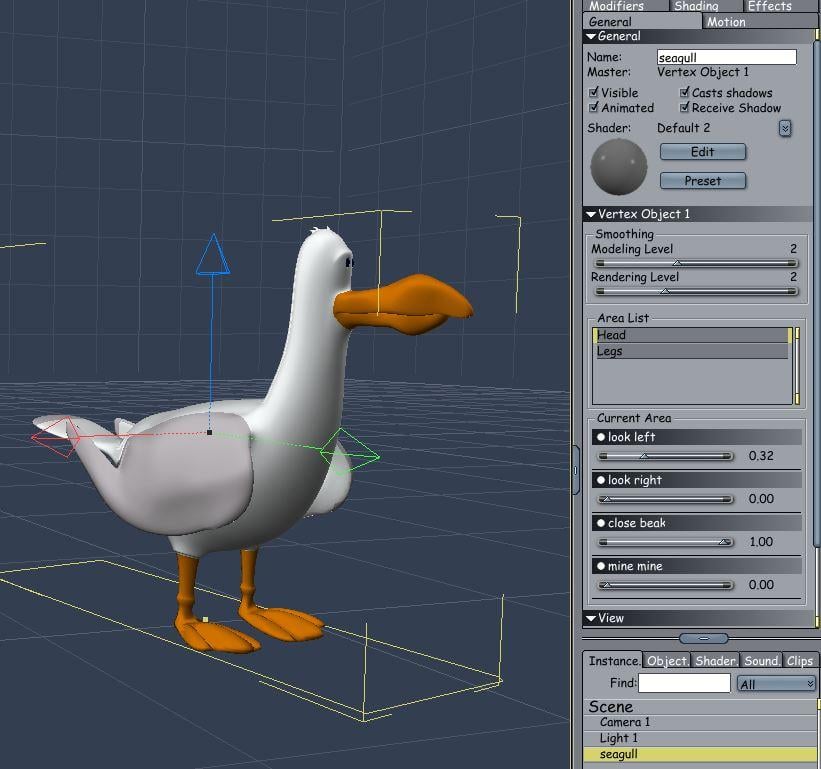Click the mine mine slider track
The image size is (821, 769).
click(665, 585)
